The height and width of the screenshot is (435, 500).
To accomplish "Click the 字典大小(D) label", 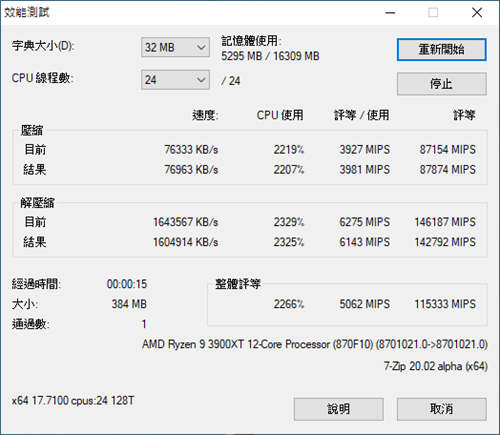I will coord(43,46).
